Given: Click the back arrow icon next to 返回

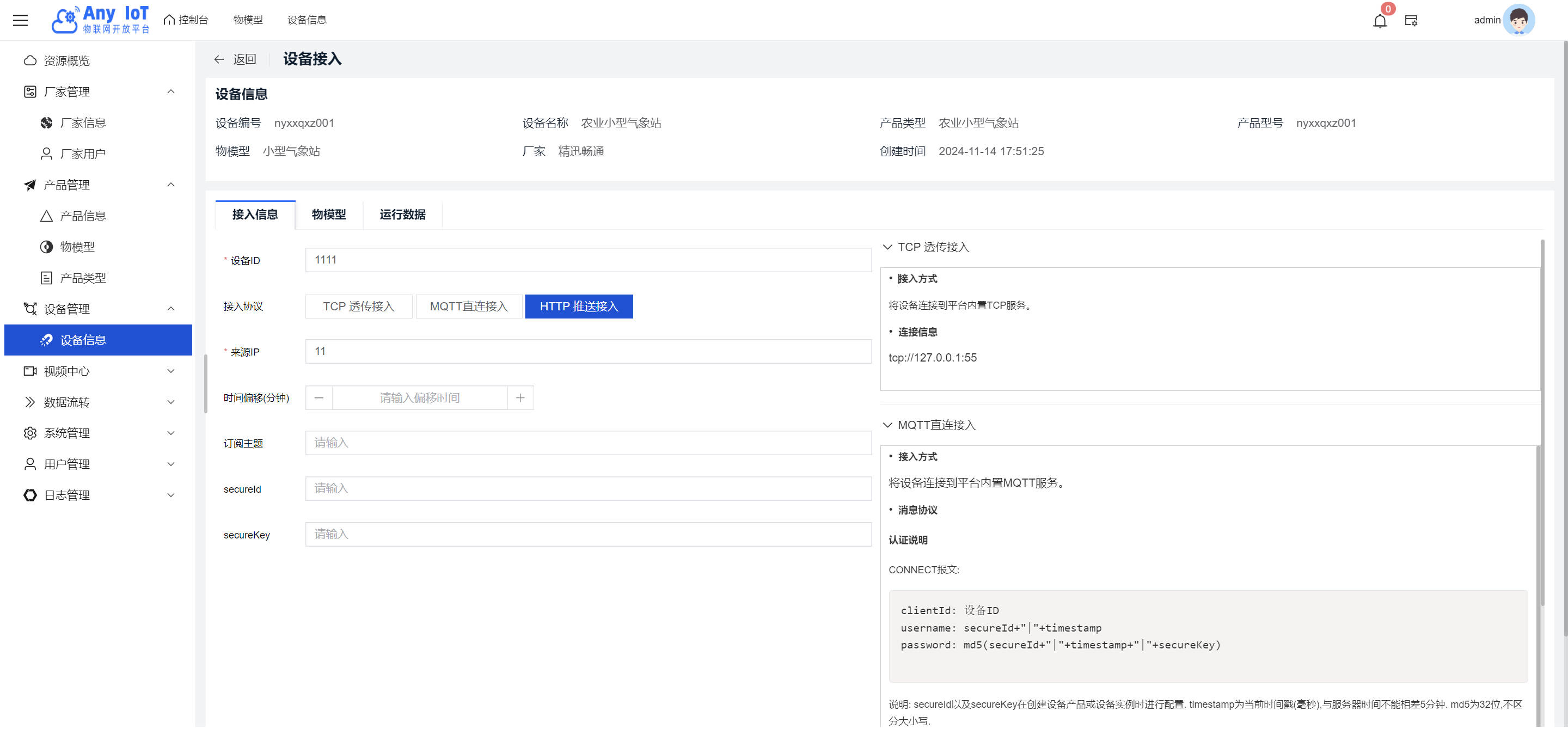Looking at the screenshot, I should coord(219,59).
